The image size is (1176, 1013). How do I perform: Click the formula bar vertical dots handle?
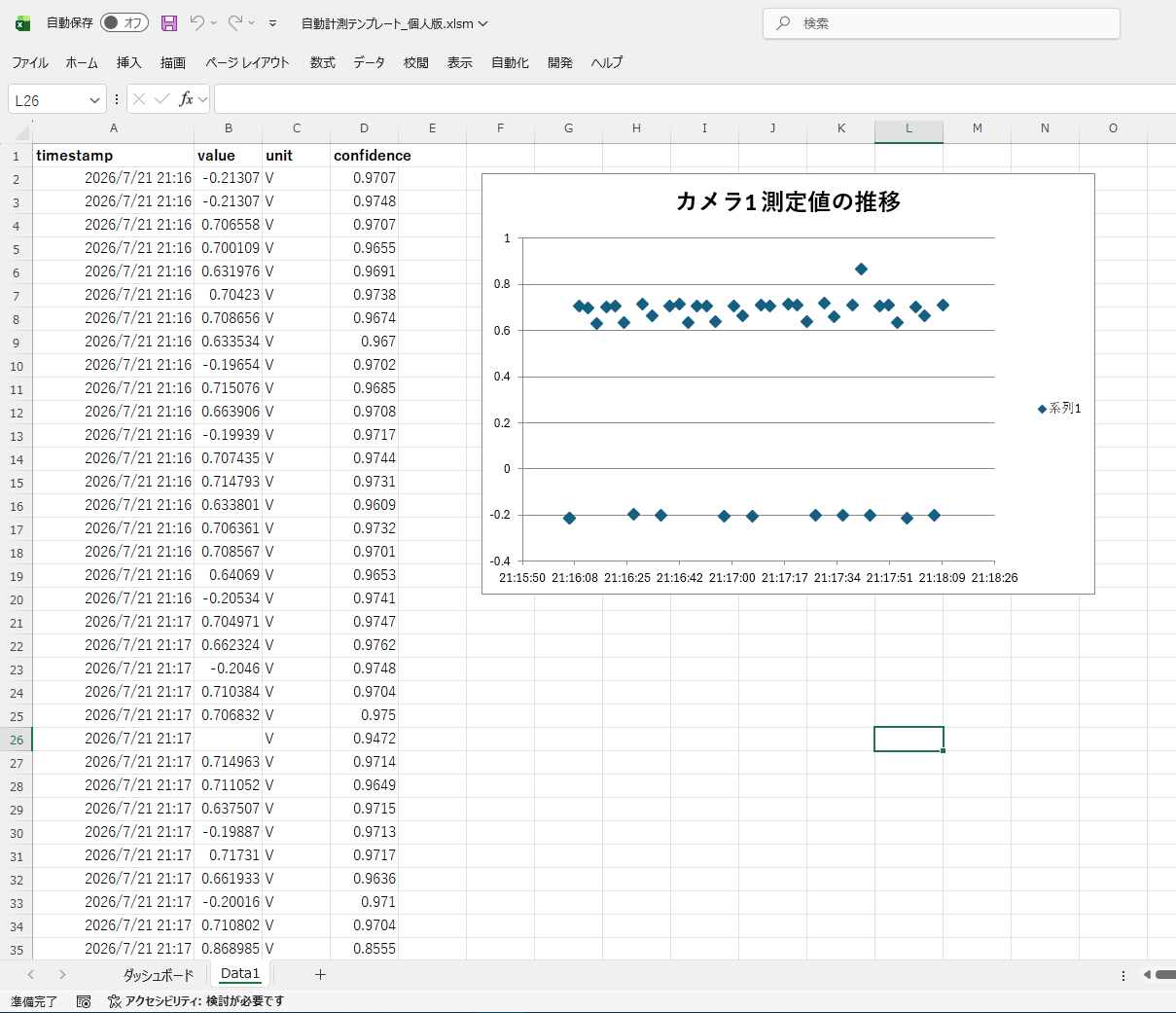(117, 99)
